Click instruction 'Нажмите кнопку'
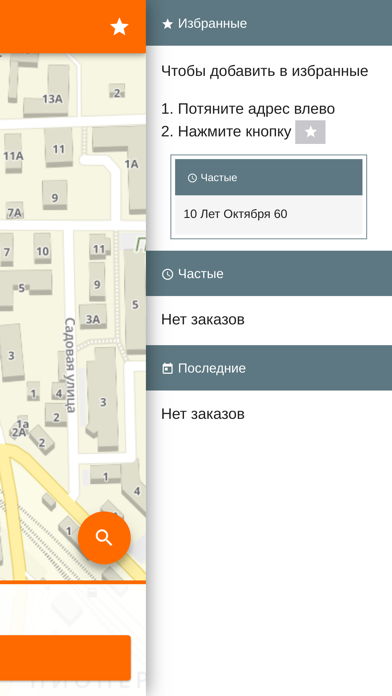This screenshot has width=392, height=696. click(x=234, y=132)
